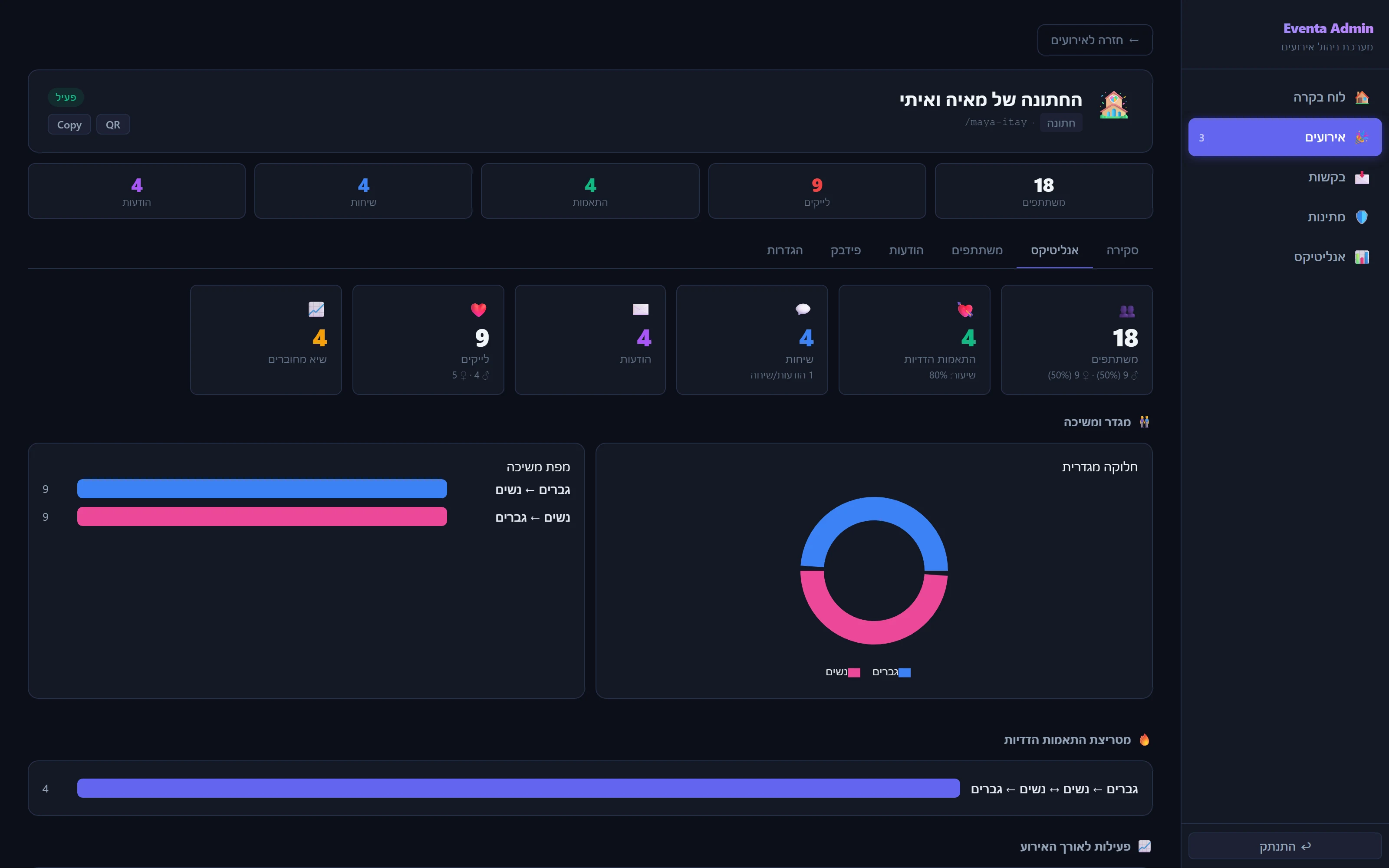Open the הודעות tab
The image size is (1389, 868).
[906, 250]
